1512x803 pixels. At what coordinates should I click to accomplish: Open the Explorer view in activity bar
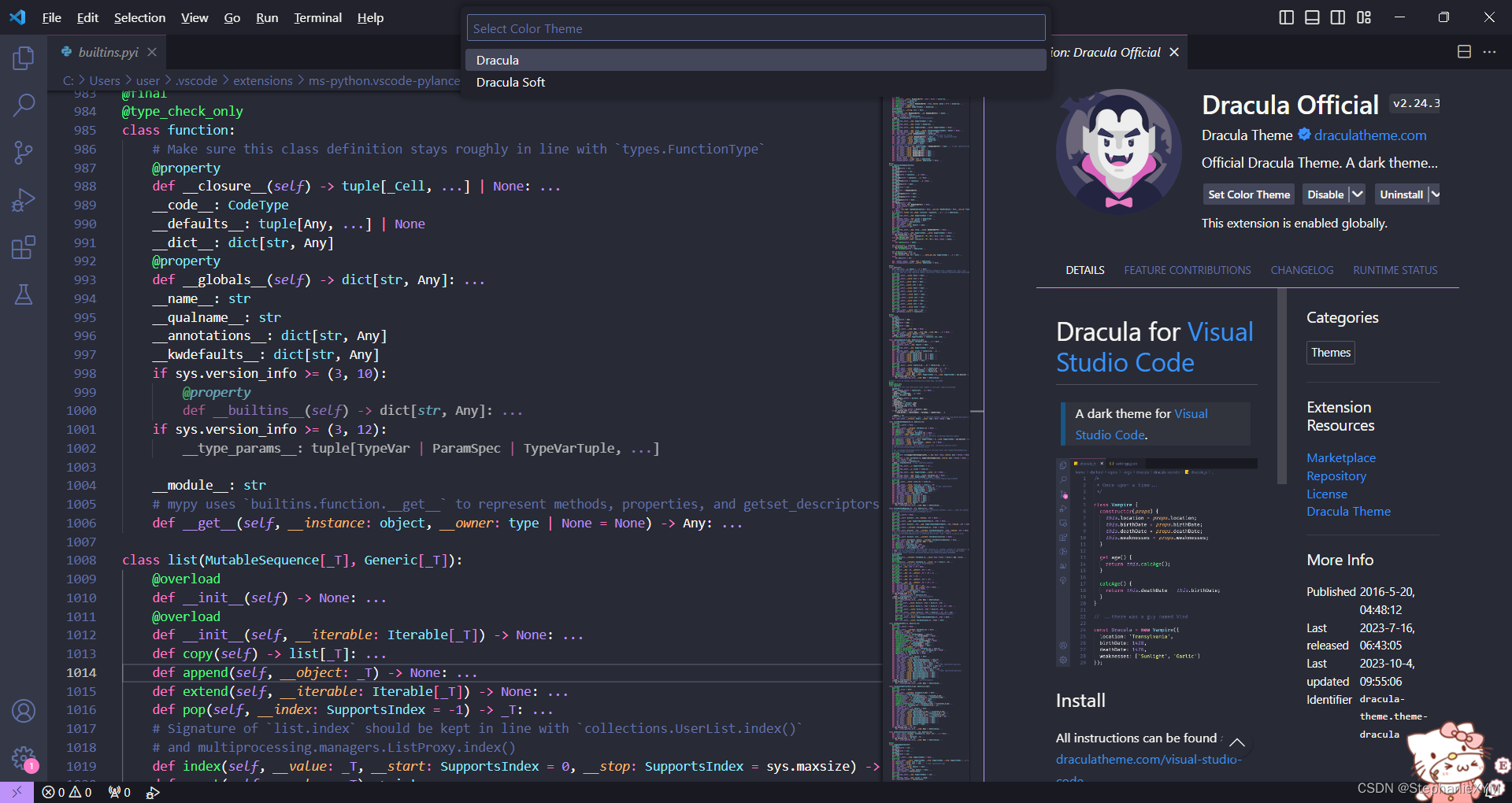pyautogui.click(x=24, y=57)
